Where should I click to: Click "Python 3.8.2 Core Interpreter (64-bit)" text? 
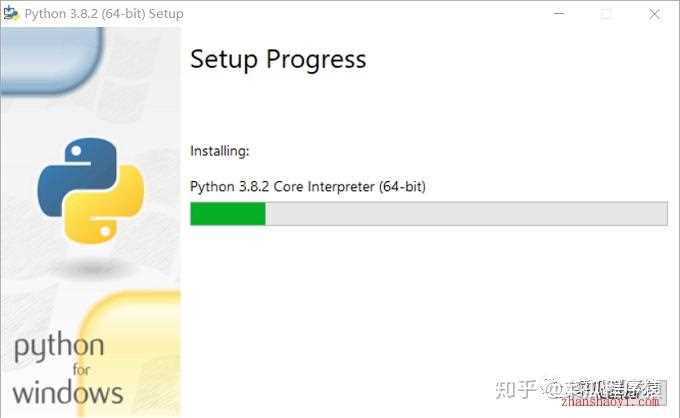[x=308, y=186]
